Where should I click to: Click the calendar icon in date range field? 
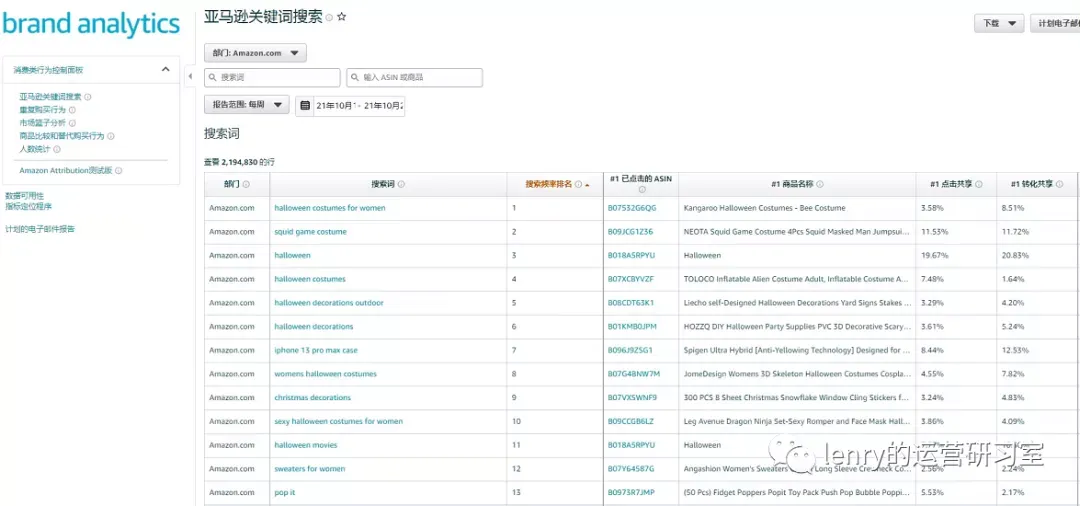pos(305,106)
